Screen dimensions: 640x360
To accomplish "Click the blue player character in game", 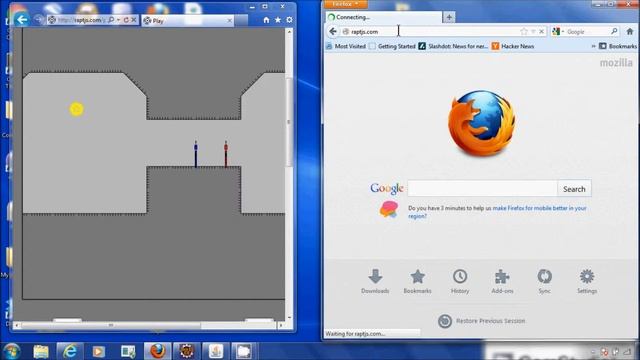I will [x=196, y=154].
